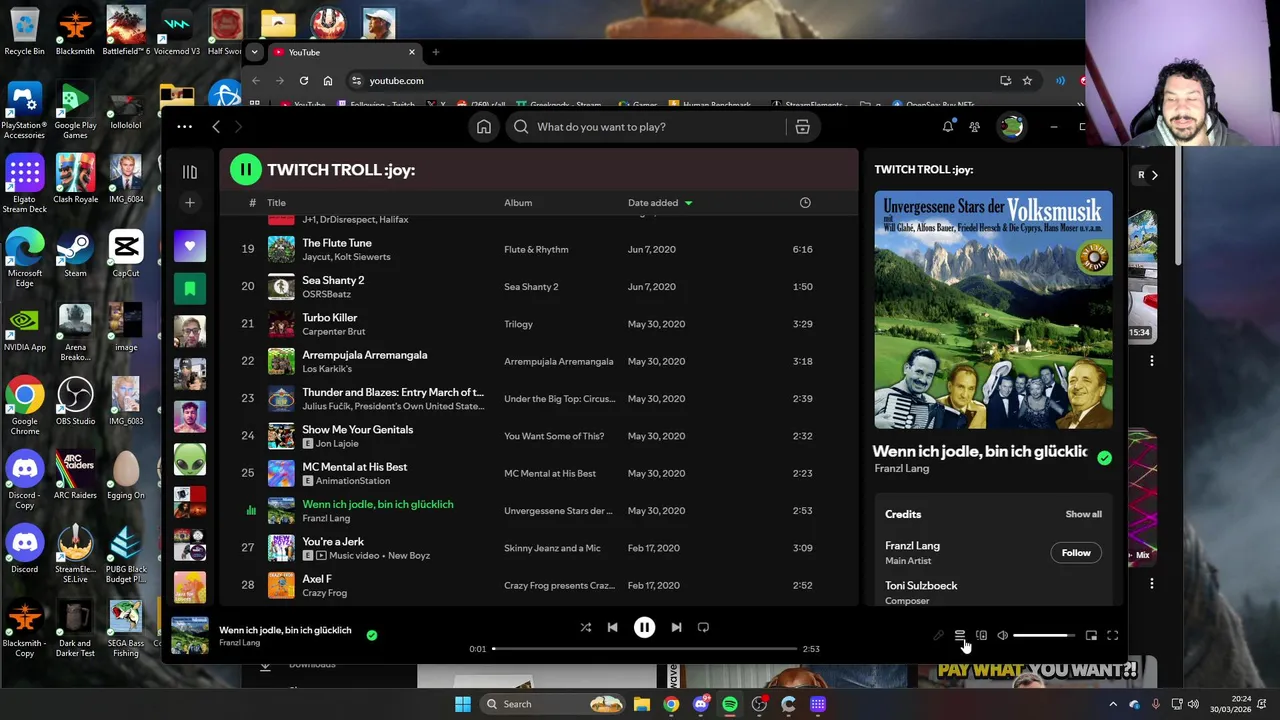Image resolution: width=1280 pixels, height=720 pixels.
Task: Sort by duration clock icon header
Action: pyautogui.click(x=805, y=203)
